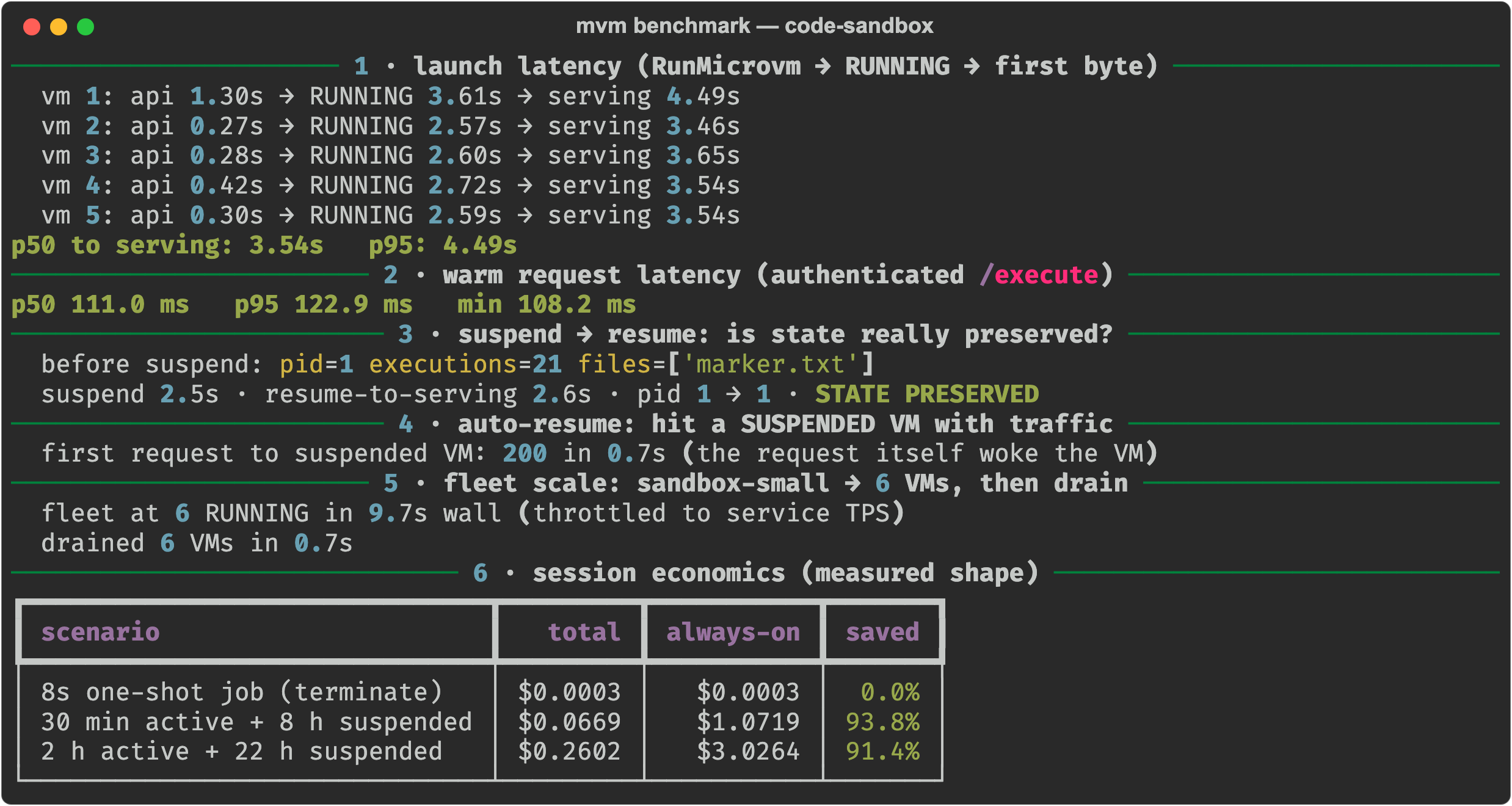This screenshot has width=1512, height=806.
Task: Click the total cell '$0.0669'
Action: click(569, 722)
